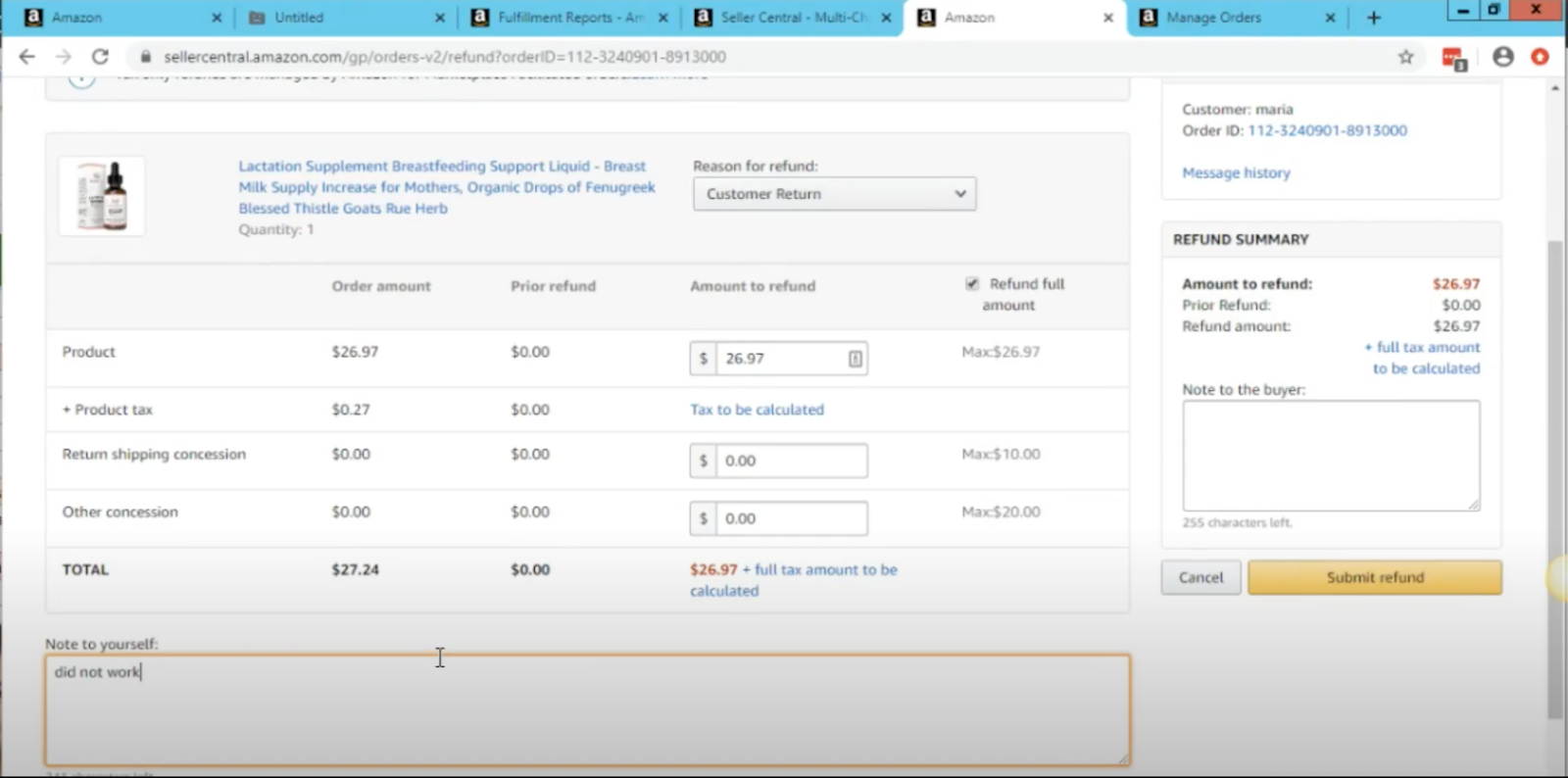Image resolution: width=1568 pixels, height=778 pixels.
Task: Close the active Amazon refund tab
Action: tap(1108, 18)
